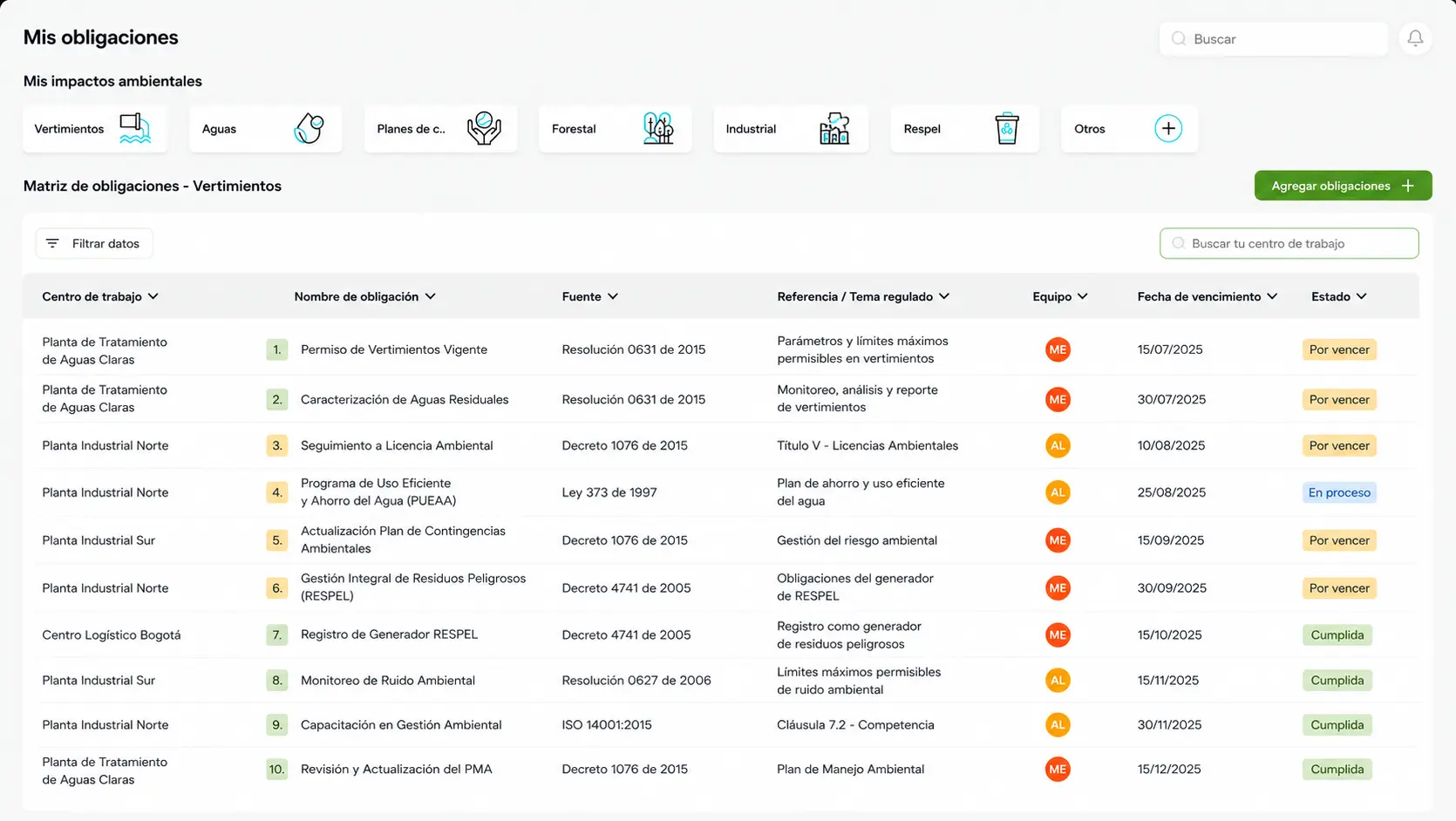This screenshot has width=1456, height=821.
Task: Click the AL avatar for Seguimiento a Licencia Ambiental
Action: [1058, 445]
